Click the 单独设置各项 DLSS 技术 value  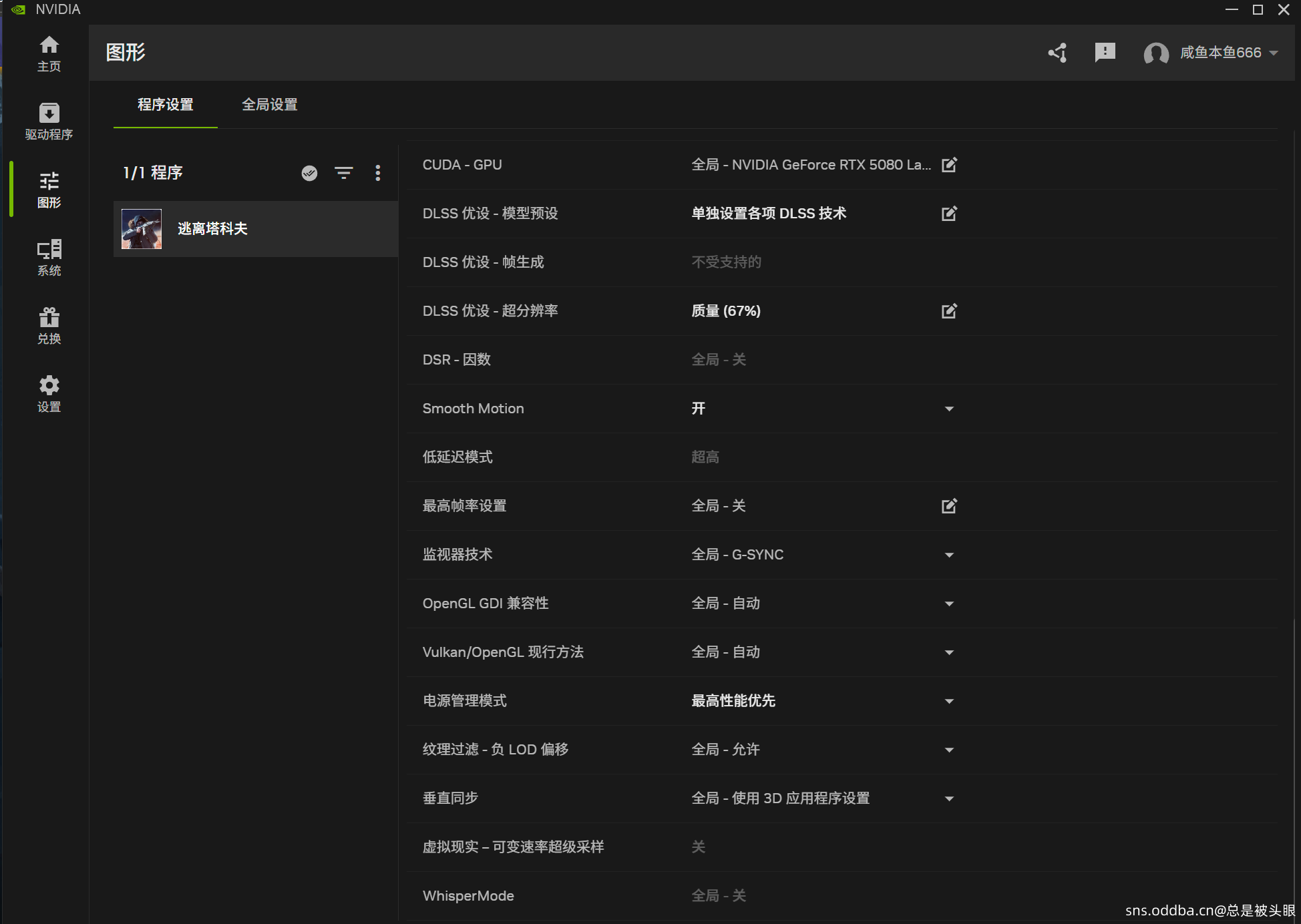769,214
